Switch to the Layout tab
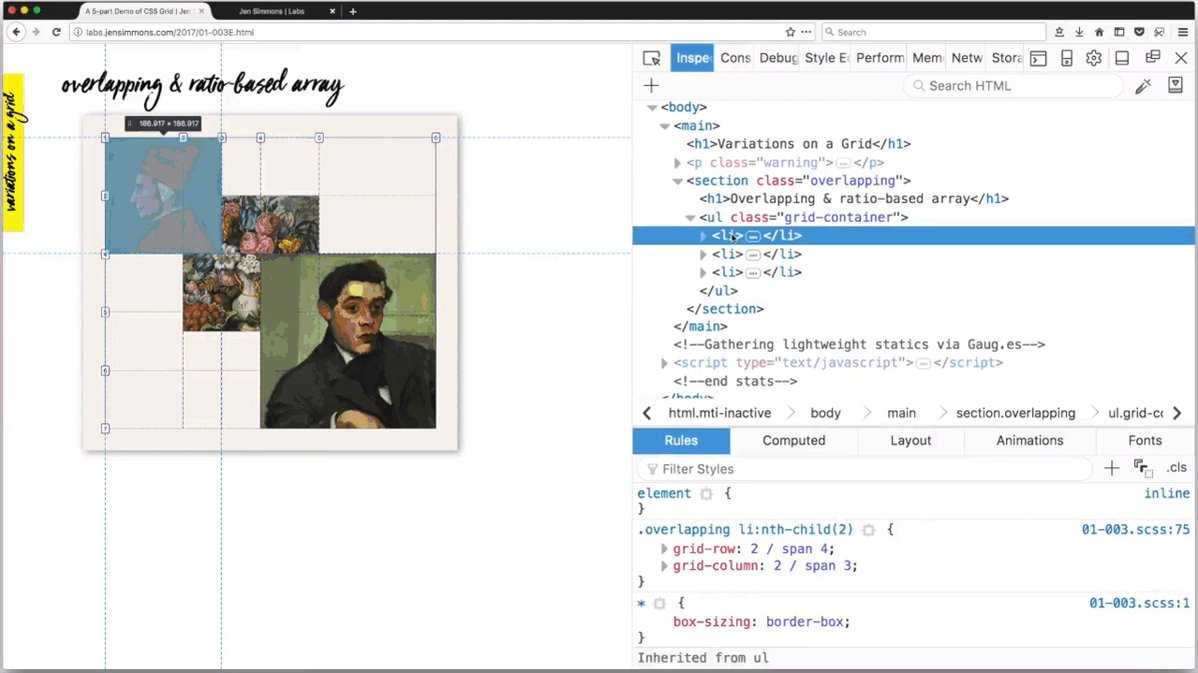 point(911,441)
